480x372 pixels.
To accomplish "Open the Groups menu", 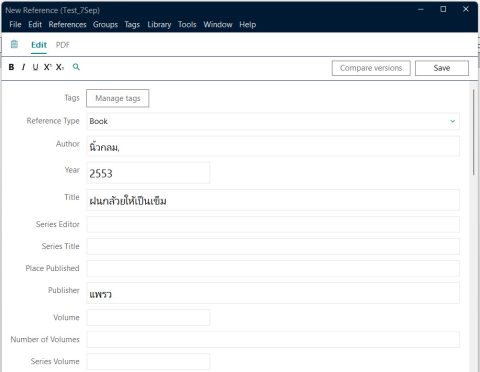I will 105,25.
